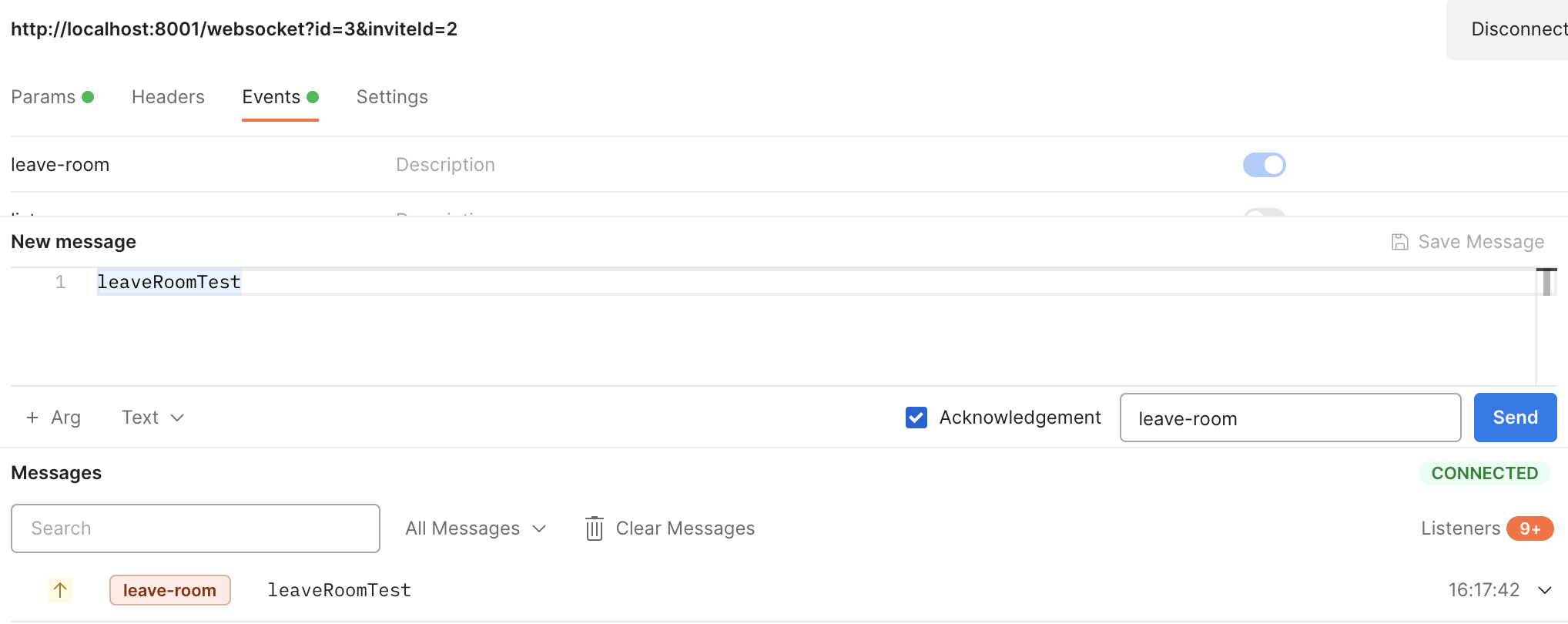Click the message editor vertical scrollbar
The width and height of the screenshot is (1568, 624).
pyautogui.click(x=1546, y=282)
